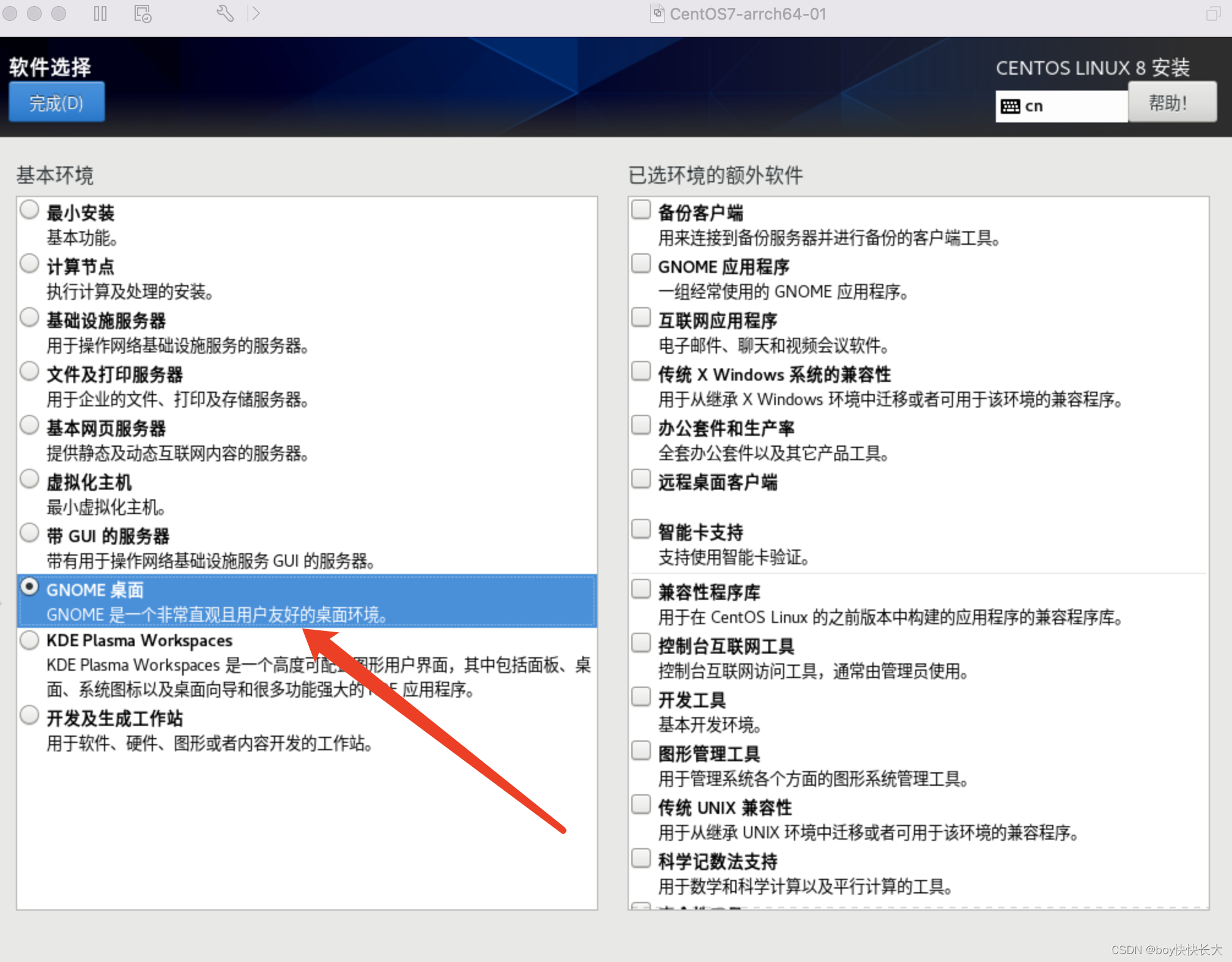Viewport: 1232px width, 962px height.
Task: Select the 虚拟化主机 radio button
Action: tap(29, 479)
